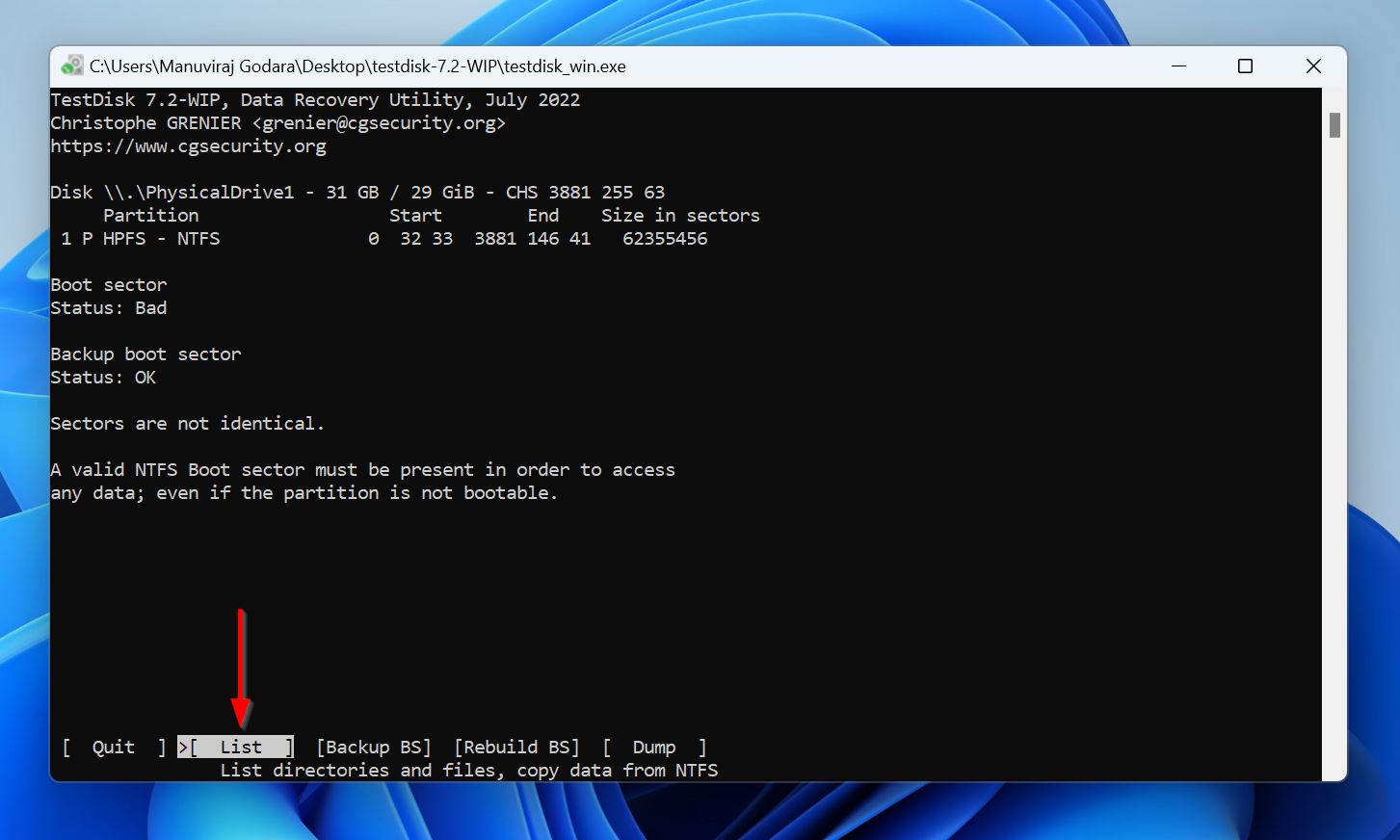Click the grenier@cgsecurity.org email text
Image resolution: width=1400 pixels, height=840 pixels.
[379, 123]
